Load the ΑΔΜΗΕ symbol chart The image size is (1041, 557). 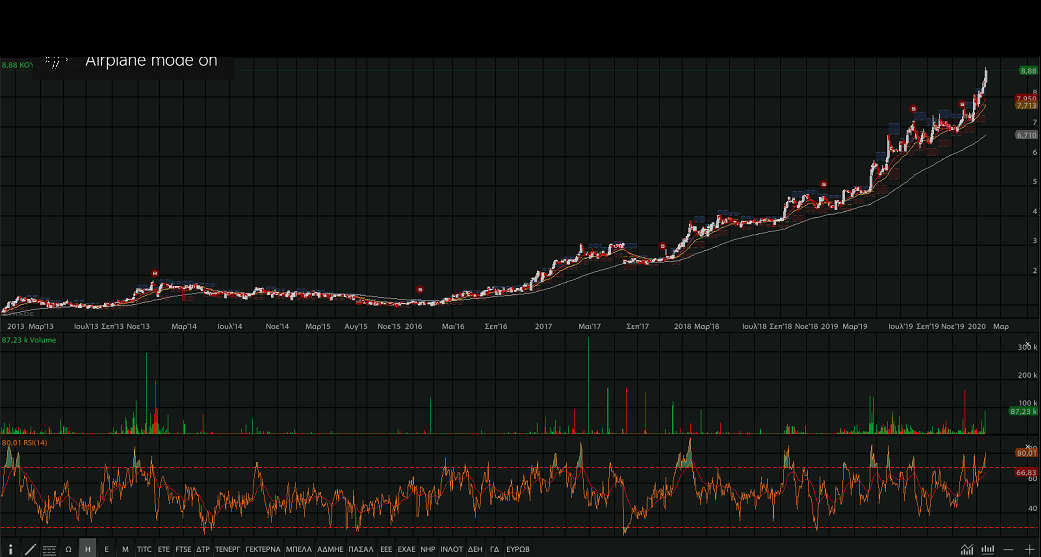(x=330, y=549)
